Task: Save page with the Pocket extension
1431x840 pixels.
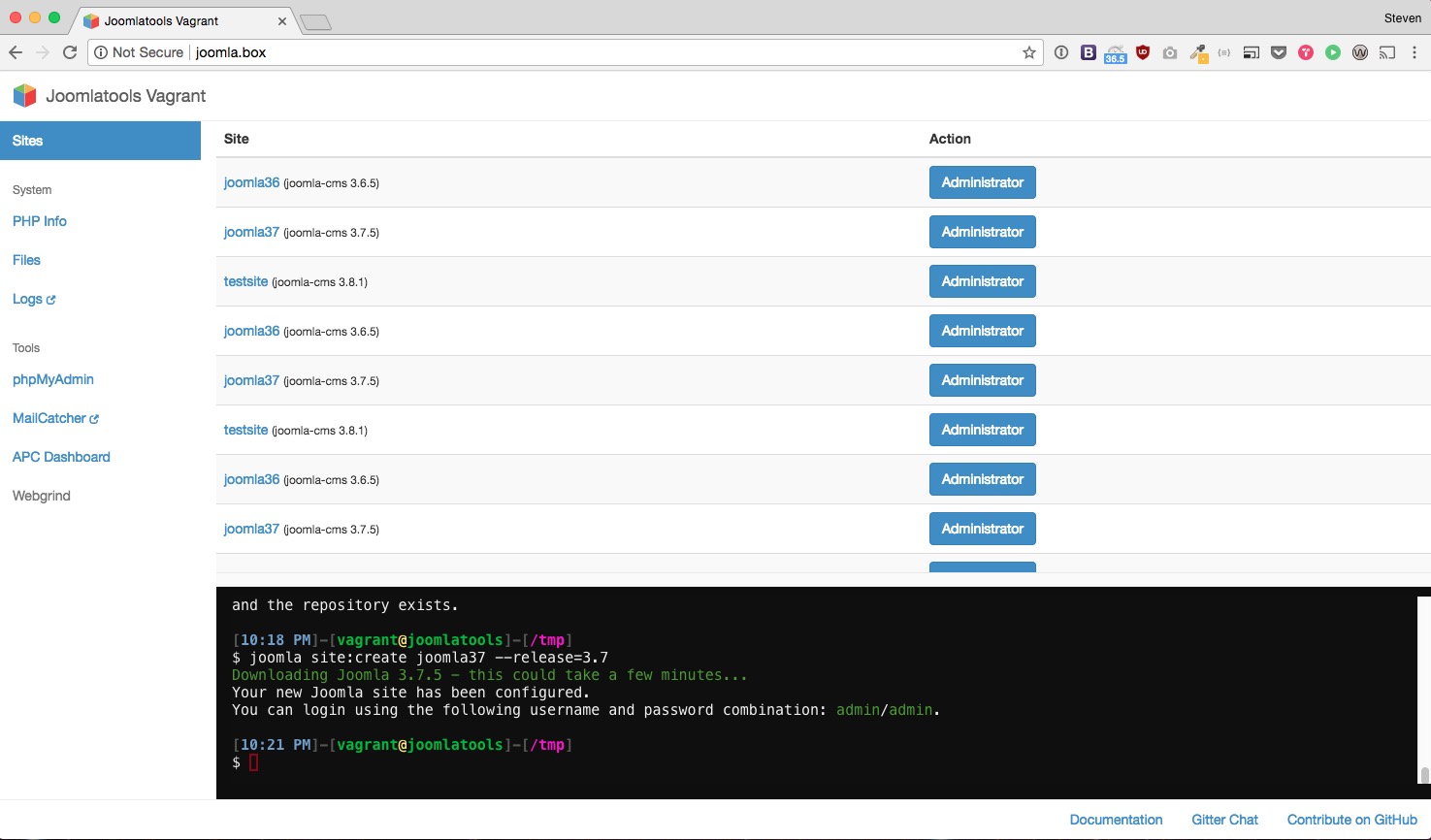Action: 1279,52
